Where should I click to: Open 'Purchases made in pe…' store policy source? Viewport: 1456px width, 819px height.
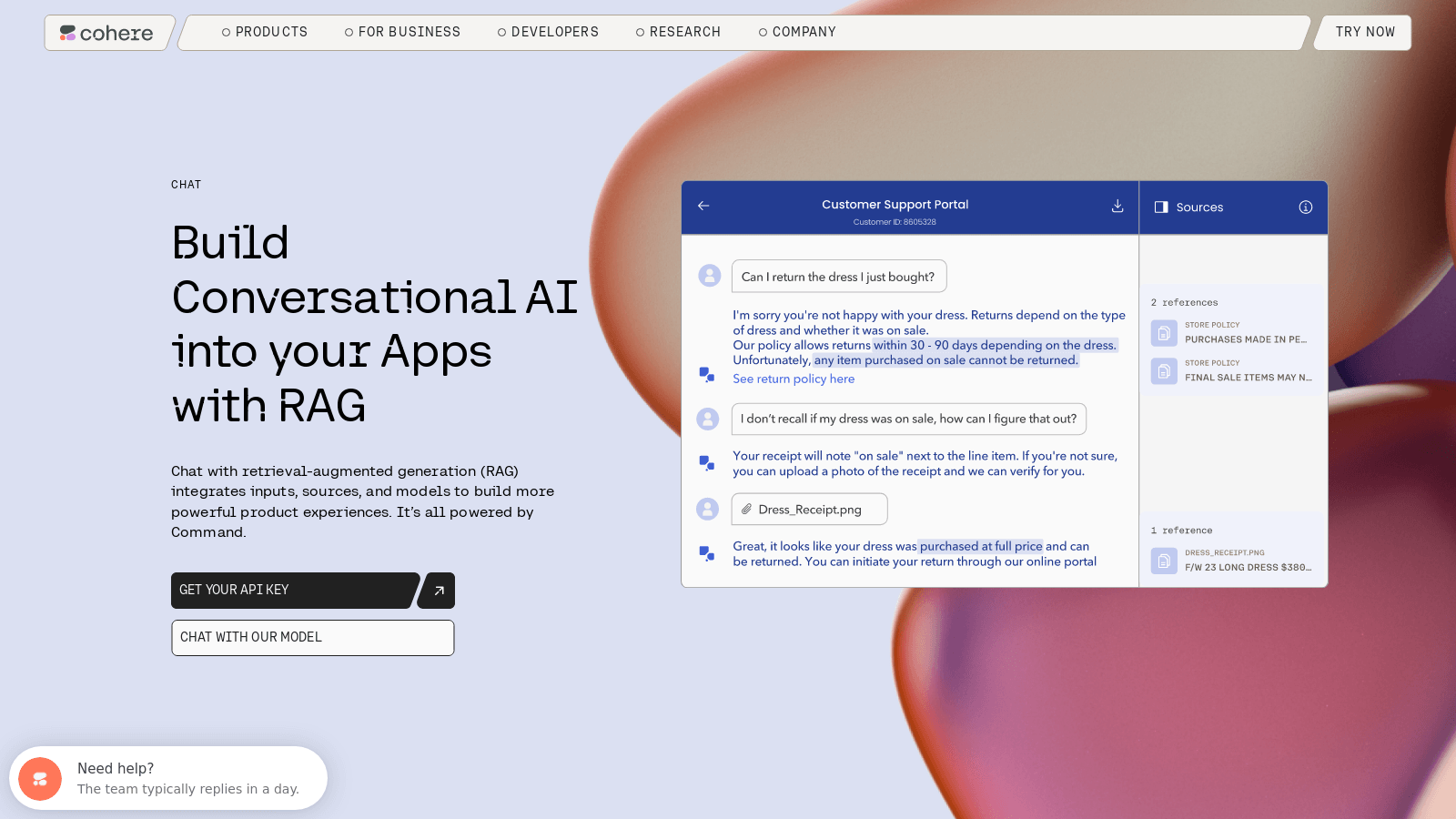[1233, 333]
